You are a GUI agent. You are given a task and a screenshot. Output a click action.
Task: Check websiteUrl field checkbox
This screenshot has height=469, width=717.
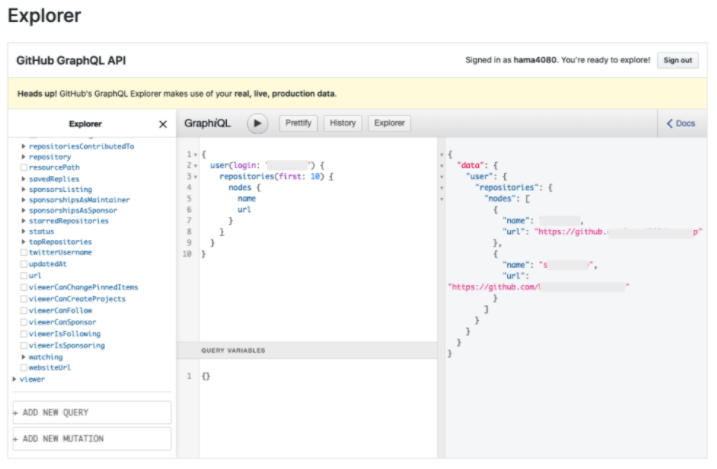(24, 368)
